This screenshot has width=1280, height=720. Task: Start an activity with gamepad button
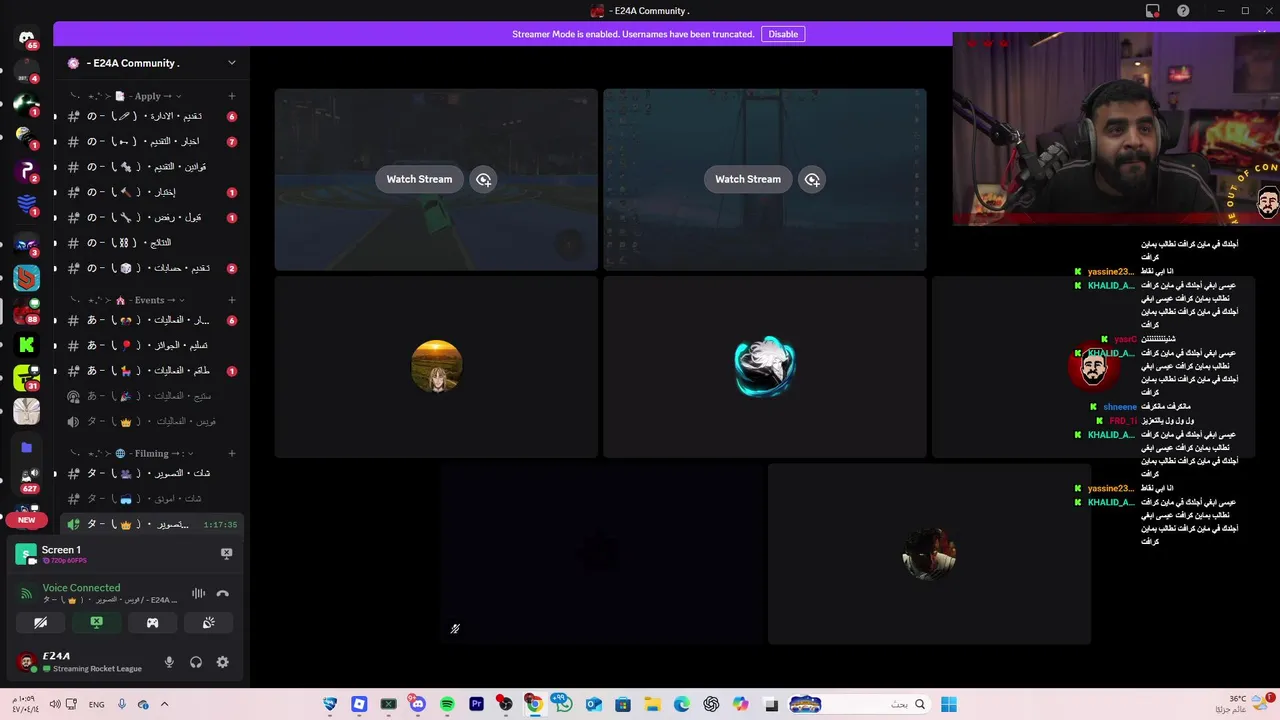(x=152, y=622)
